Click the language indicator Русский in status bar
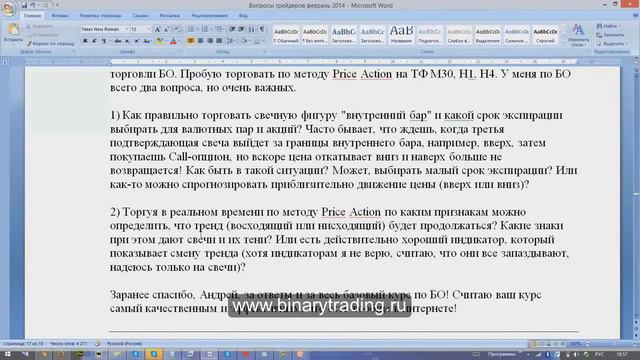640x360 pixels. pyautogui.click(x=124, y=344)
